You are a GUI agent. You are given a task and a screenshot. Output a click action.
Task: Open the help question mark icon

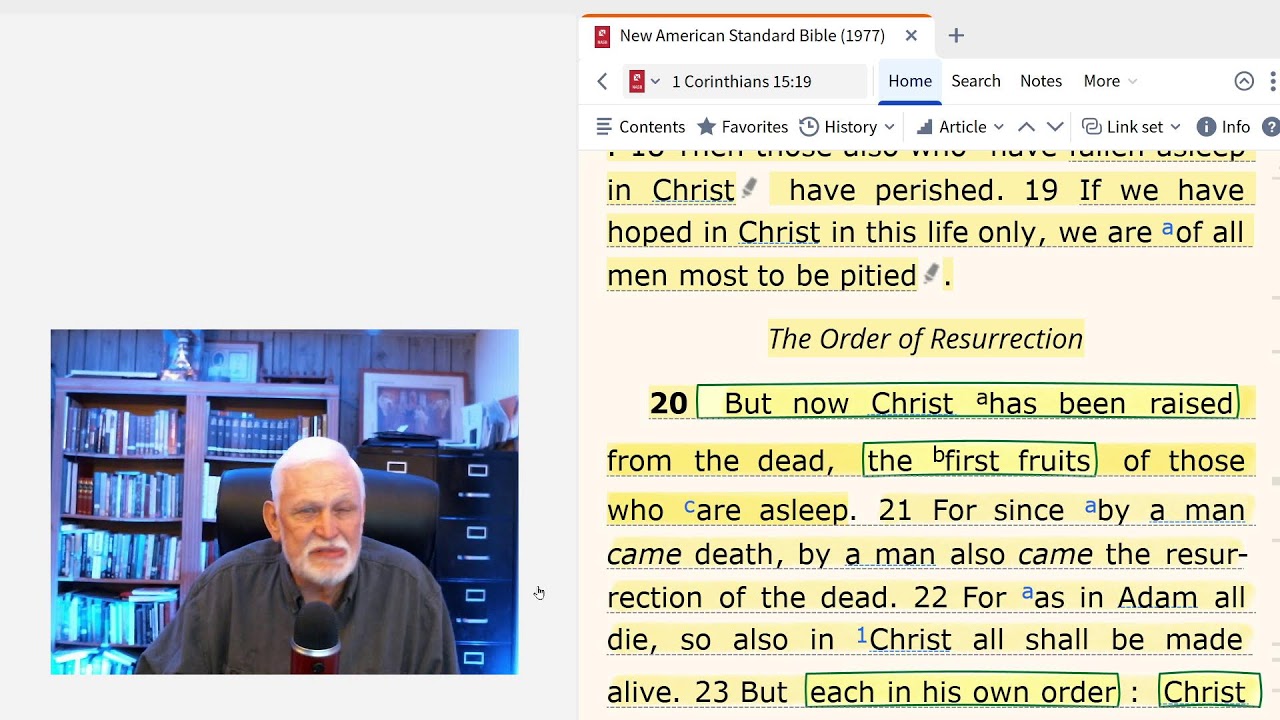pos(1271,127)
